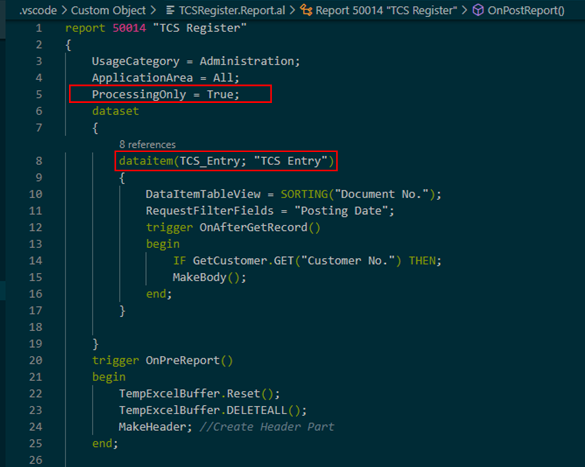The width and height of the screenshot is (585, 467).
Task: Click the report ID 50014
Action: pyautogui.click(x=129, y=28)
